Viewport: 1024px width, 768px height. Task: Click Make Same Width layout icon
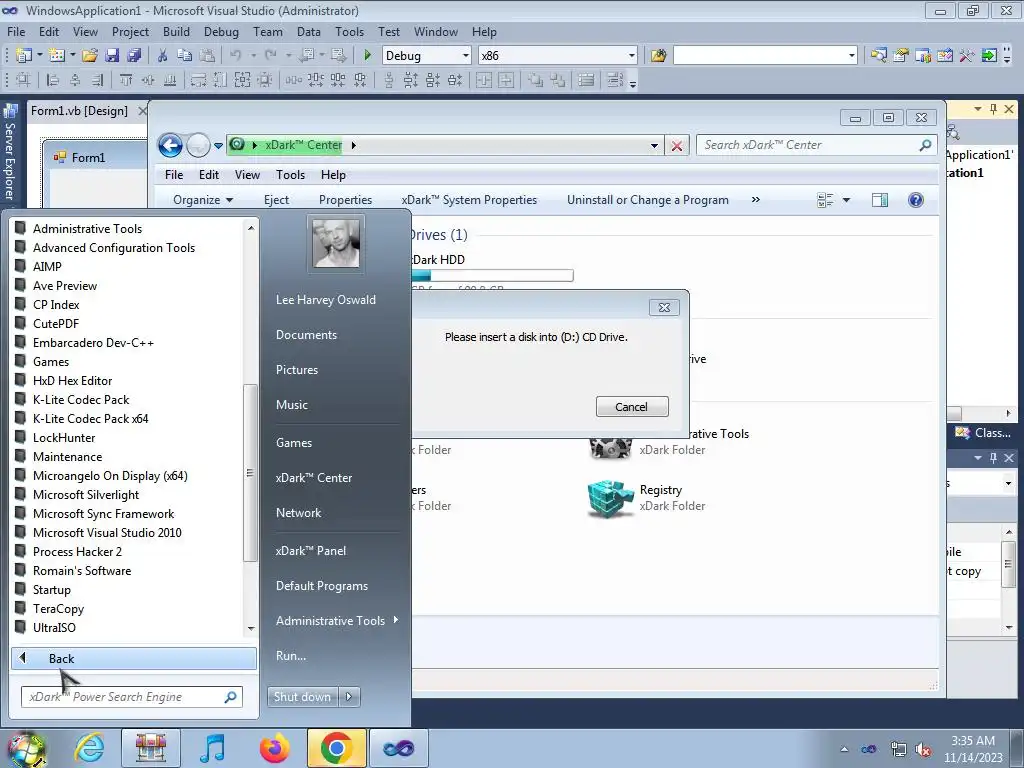tap(199, 80)
